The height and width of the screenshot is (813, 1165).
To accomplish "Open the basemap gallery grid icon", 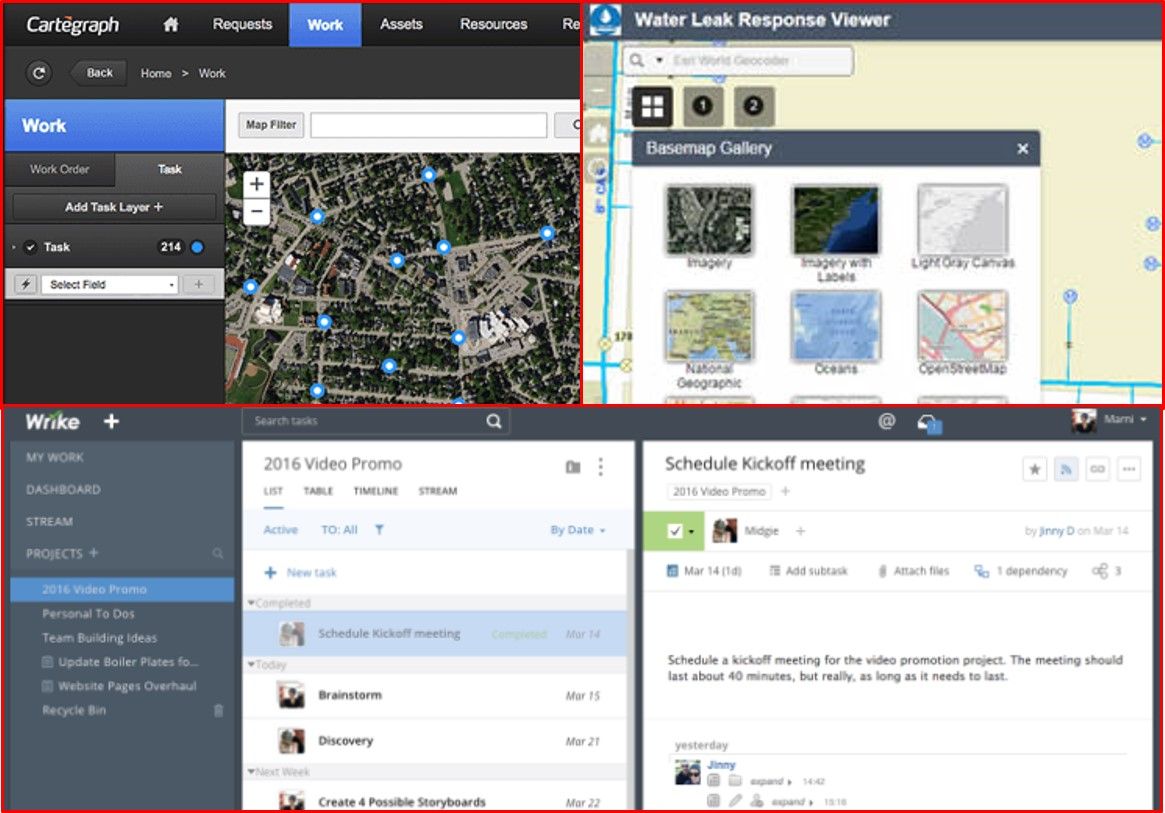I will click(x=652, y=106).
